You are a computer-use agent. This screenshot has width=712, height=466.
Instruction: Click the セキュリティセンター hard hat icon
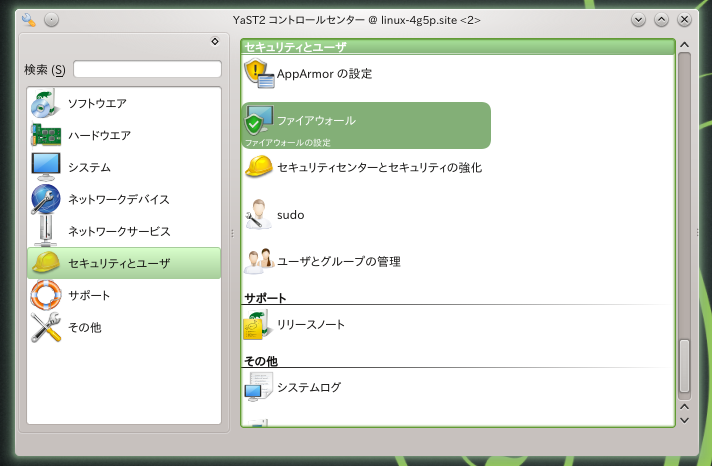[x=259, y=166]
